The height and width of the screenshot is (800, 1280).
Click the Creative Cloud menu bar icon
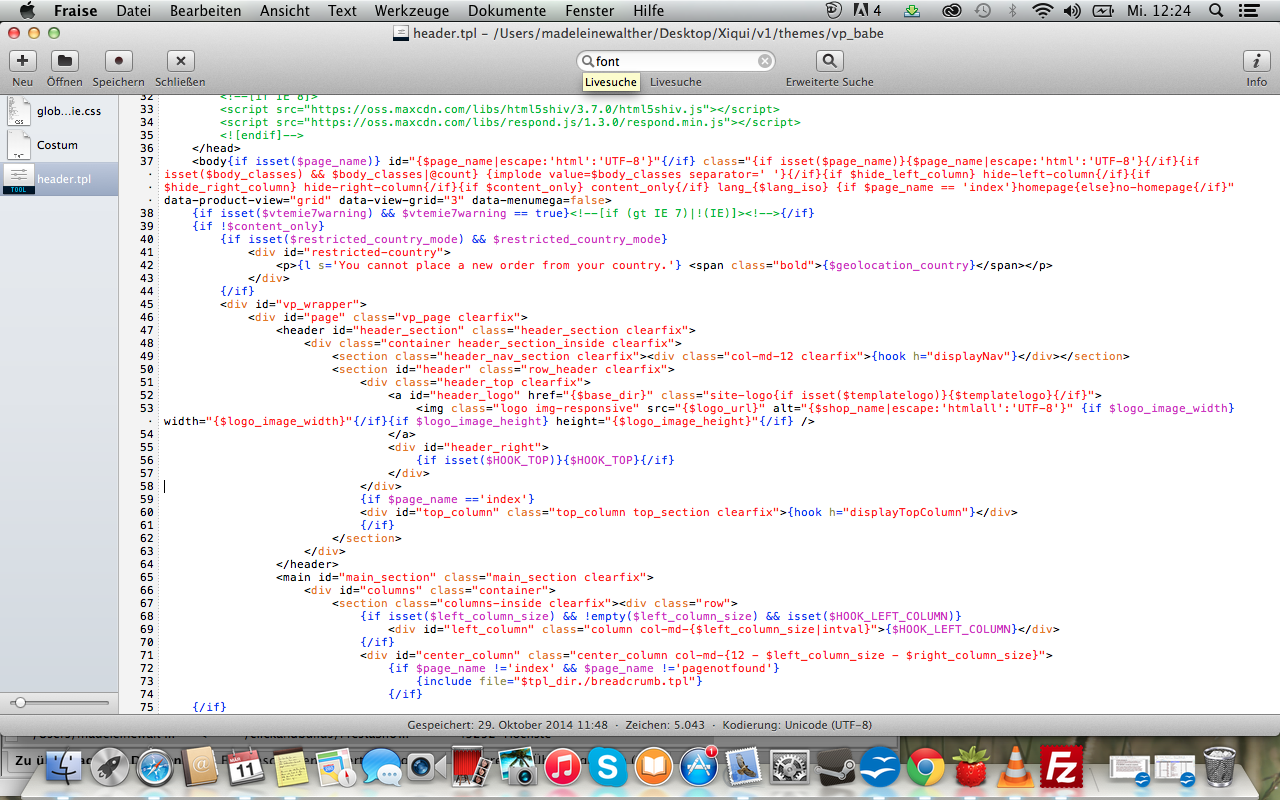[950, 11]
